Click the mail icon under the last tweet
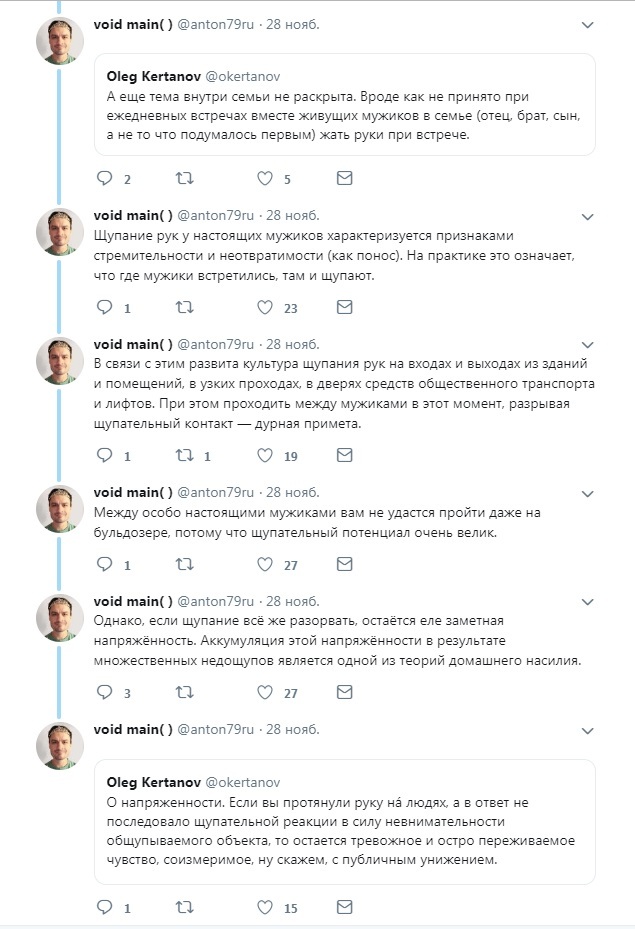The image size is (635, 929). point(344,908)
